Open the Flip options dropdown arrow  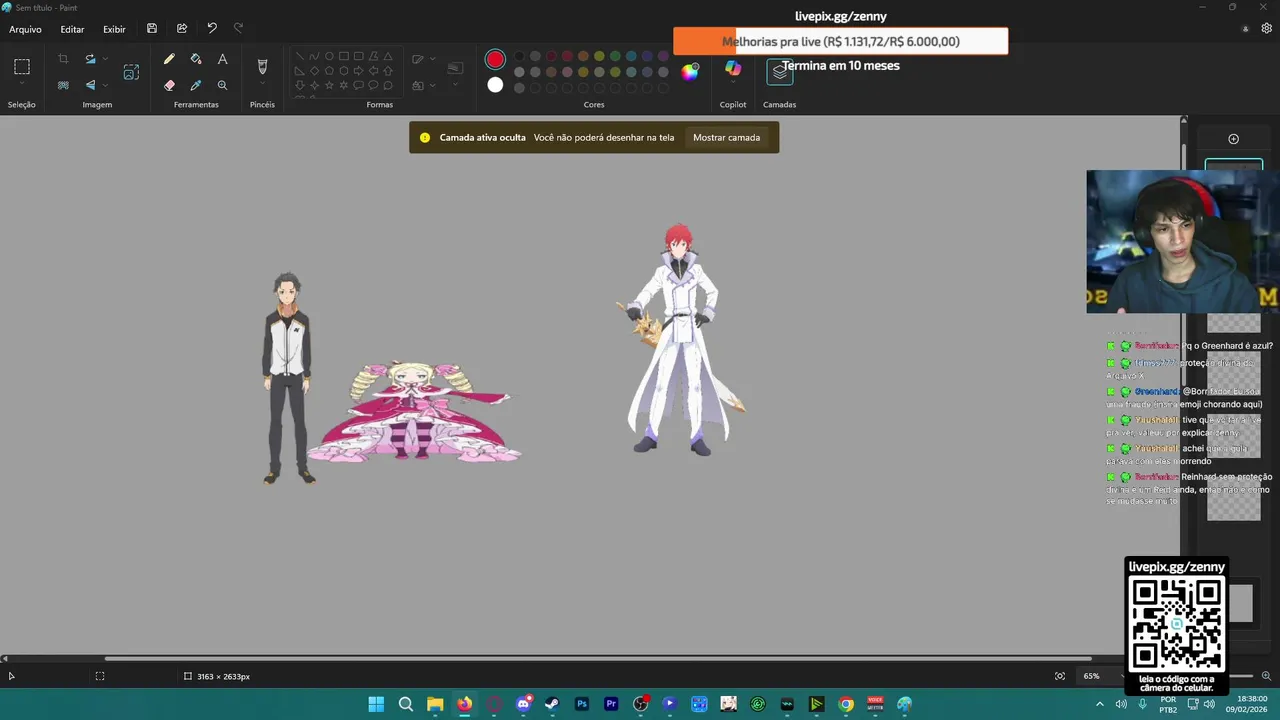(x=105, y=85)
